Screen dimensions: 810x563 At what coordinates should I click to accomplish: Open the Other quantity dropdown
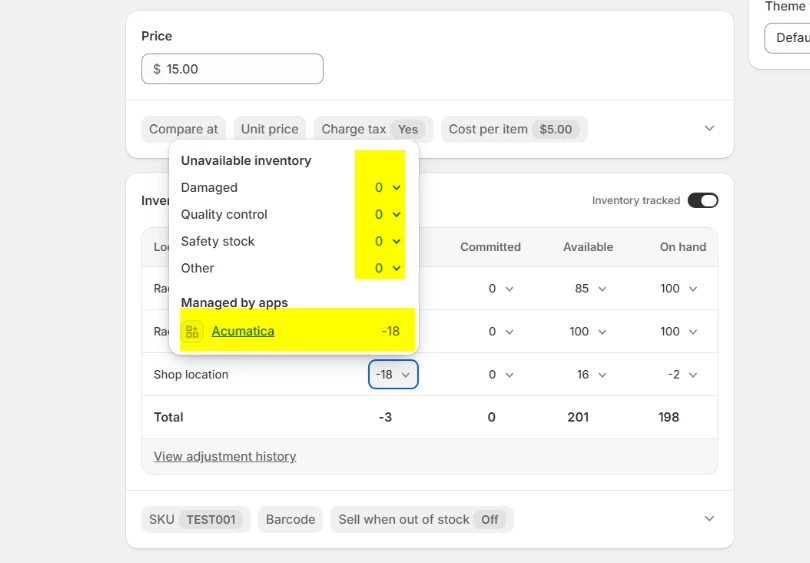click(388, 268)
